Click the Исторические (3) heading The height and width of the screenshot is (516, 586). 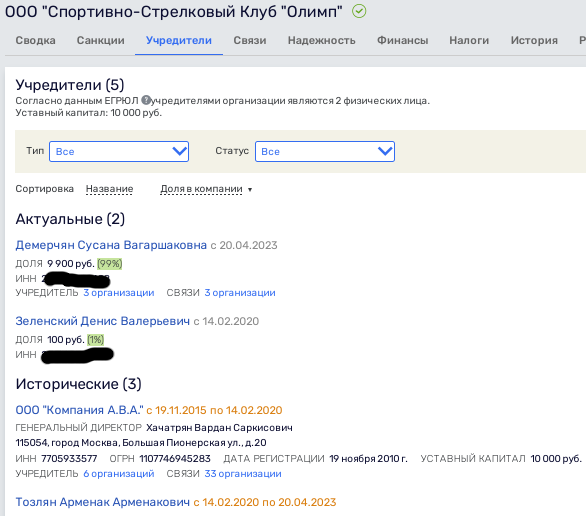click(78, 384)
